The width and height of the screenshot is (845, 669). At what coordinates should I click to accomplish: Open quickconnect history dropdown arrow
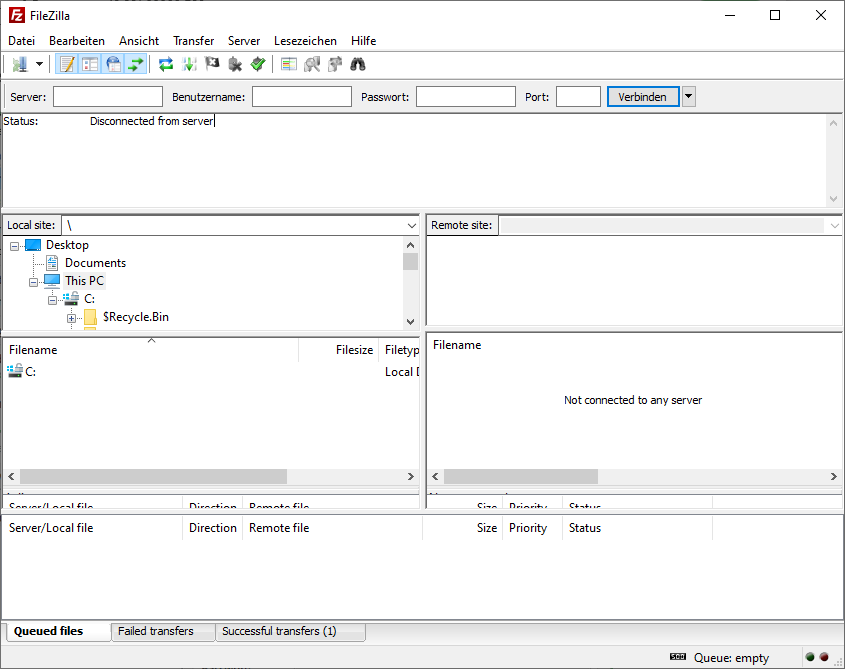point(688,97)
